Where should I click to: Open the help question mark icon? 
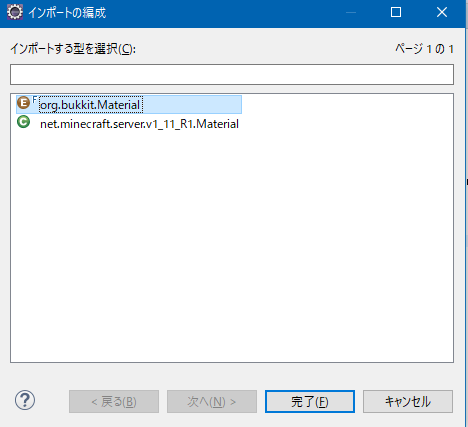pyautogui.click(x=25, y=400)
